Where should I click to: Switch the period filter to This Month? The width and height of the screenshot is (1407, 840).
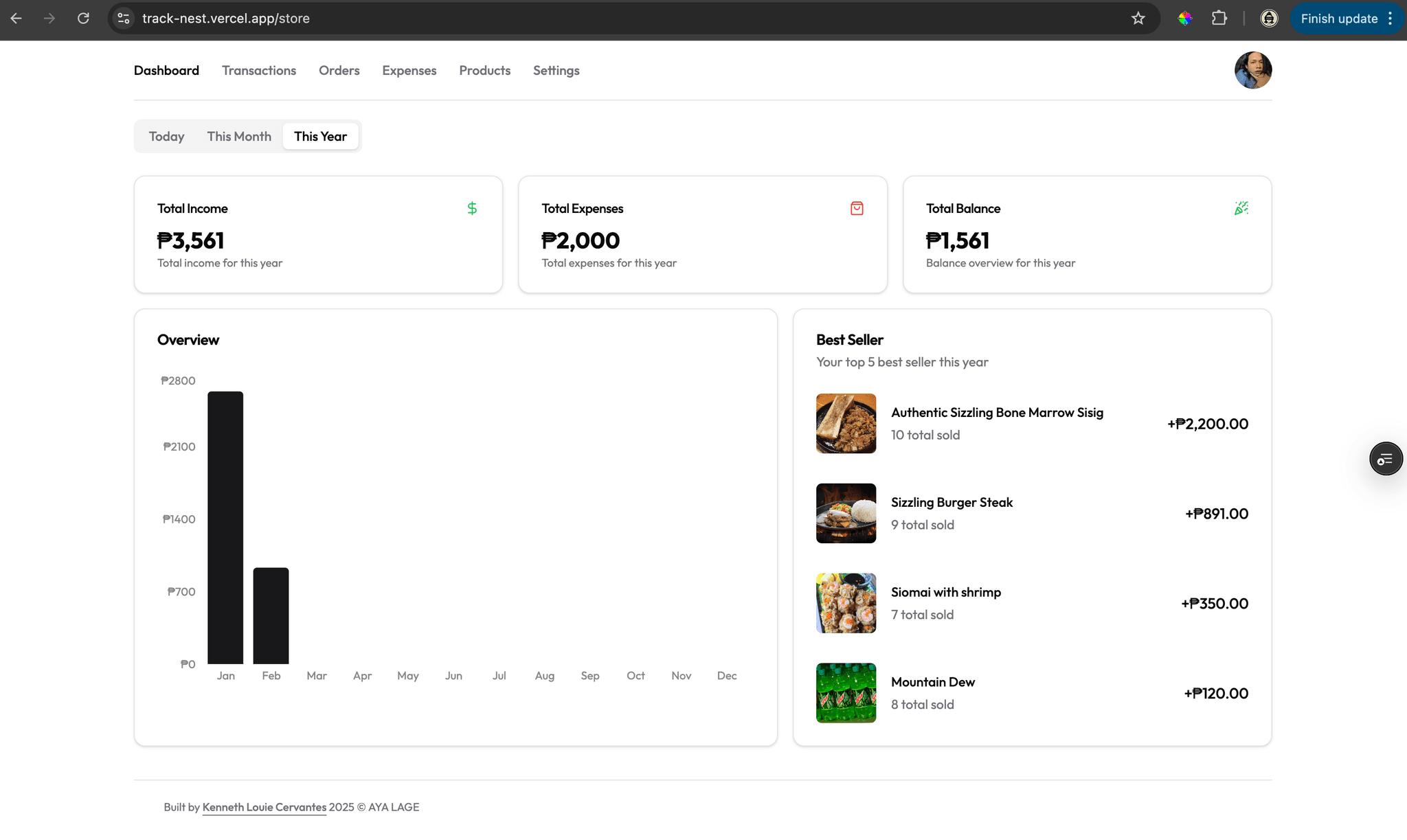pos(239,136)
